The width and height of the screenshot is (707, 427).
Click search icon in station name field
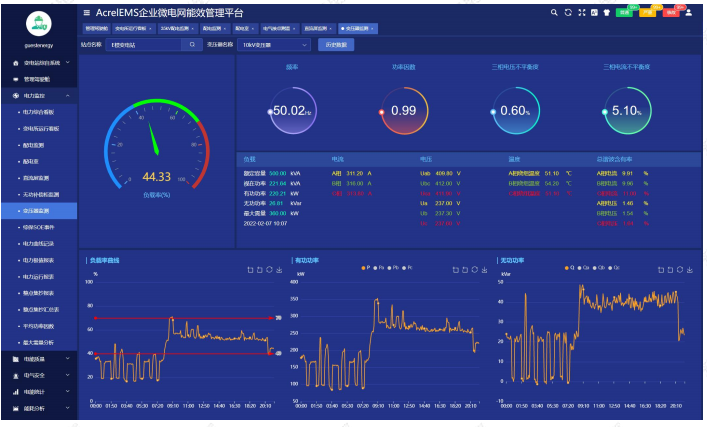point(192,45)
